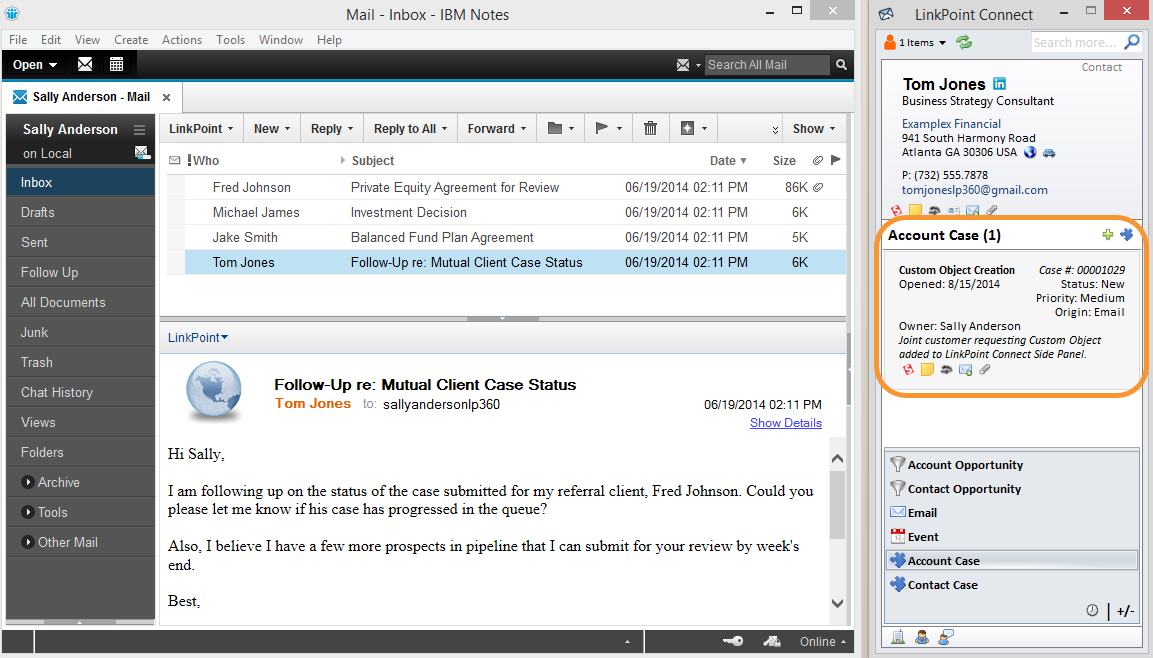Expand the Tools section in sidebar
1153x658 pixels.
tap(28, 512)
